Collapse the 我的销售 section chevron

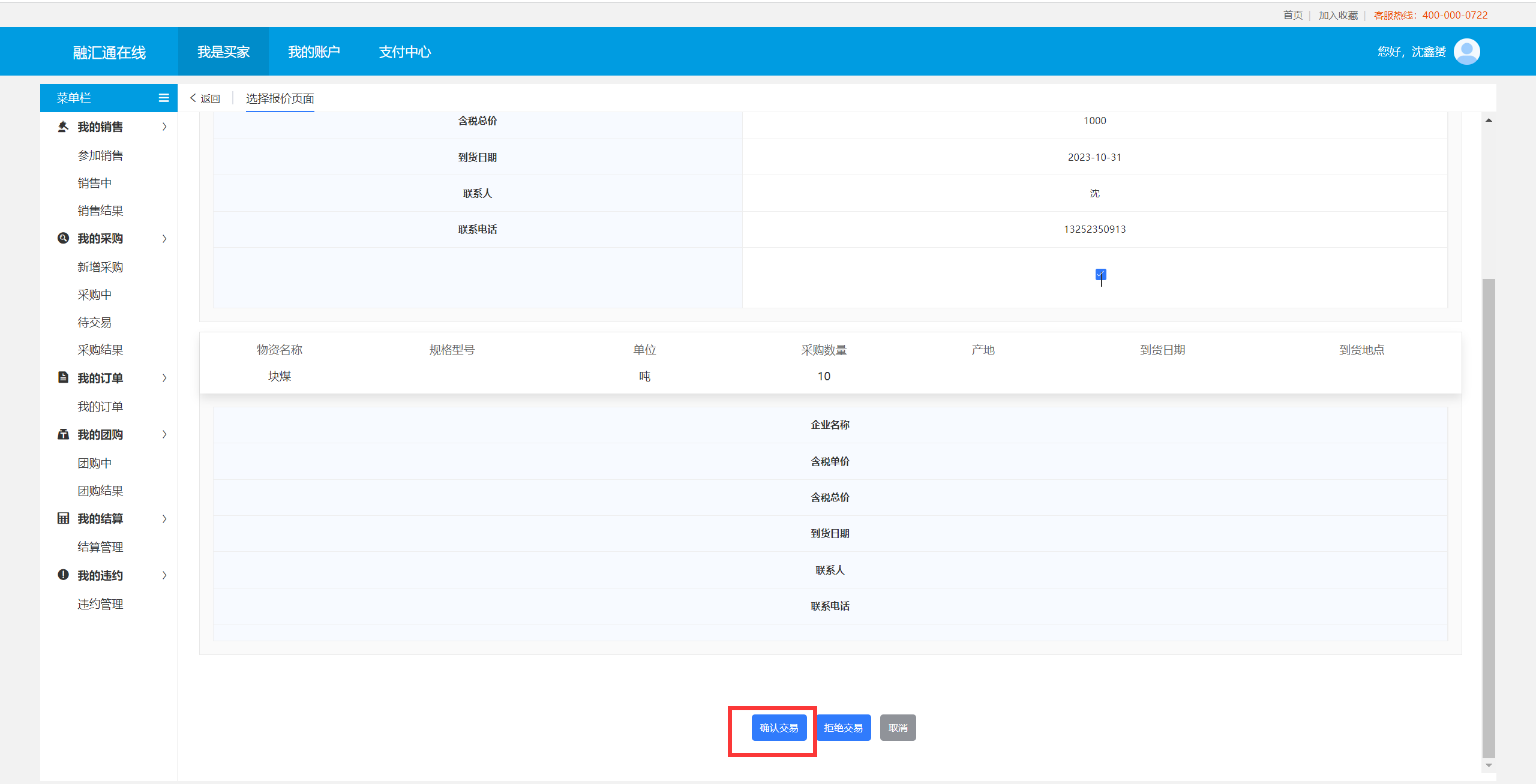[164, 127]
